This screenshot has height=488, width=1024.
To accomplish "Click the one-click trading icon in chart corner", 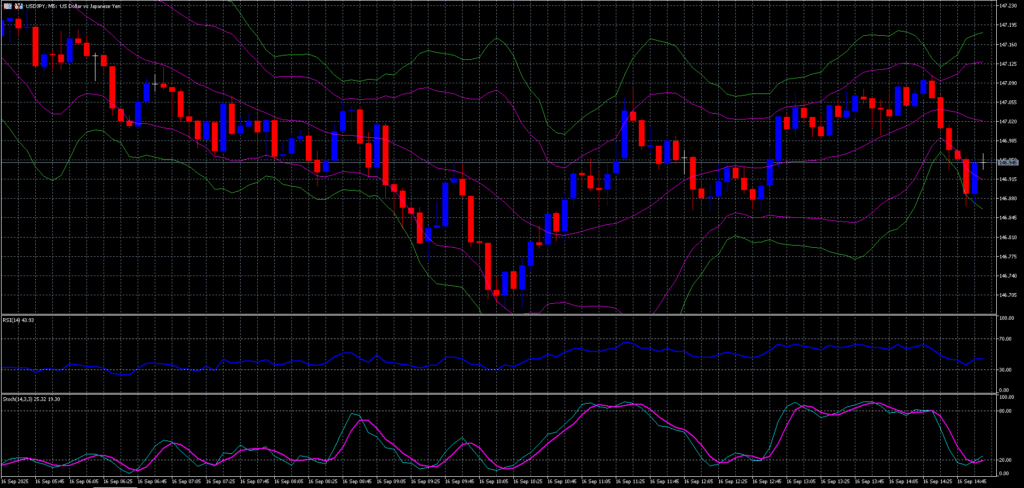I will point(5,5).
